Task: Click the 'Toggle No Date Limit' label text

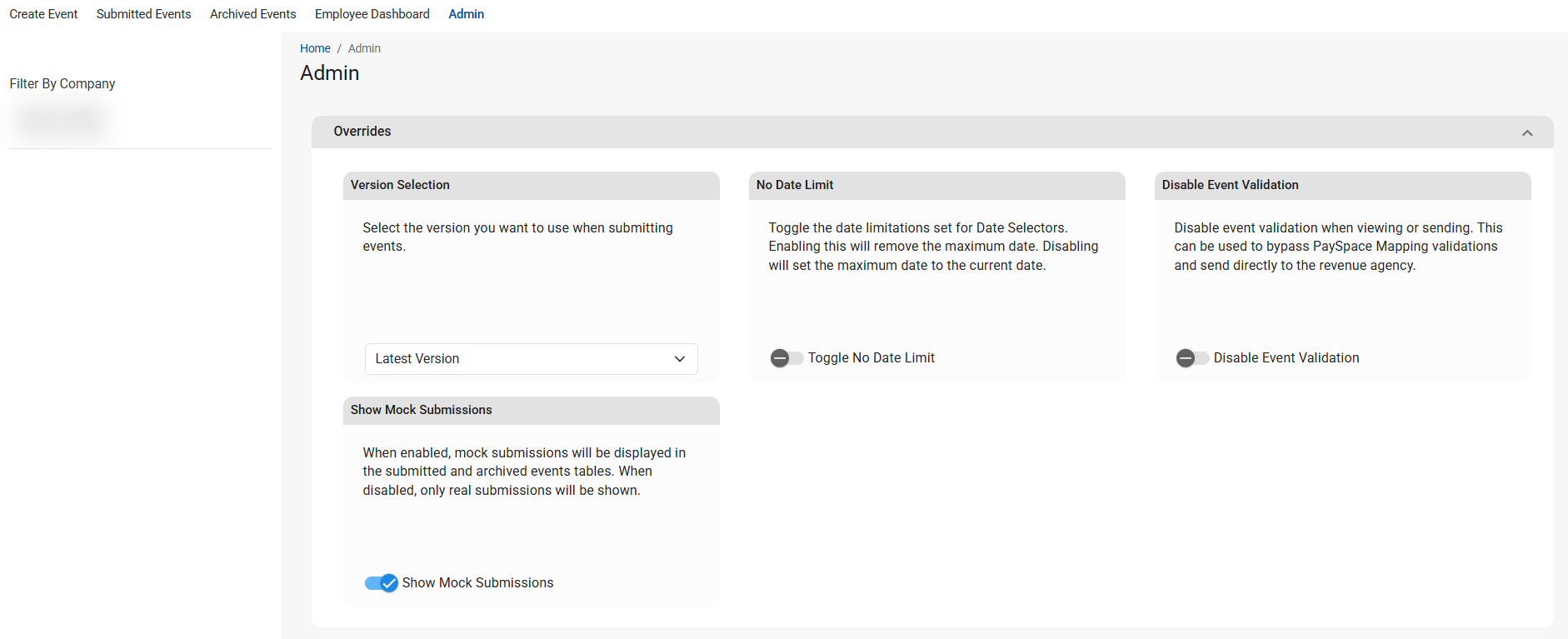Action: (x=871, y=358)
